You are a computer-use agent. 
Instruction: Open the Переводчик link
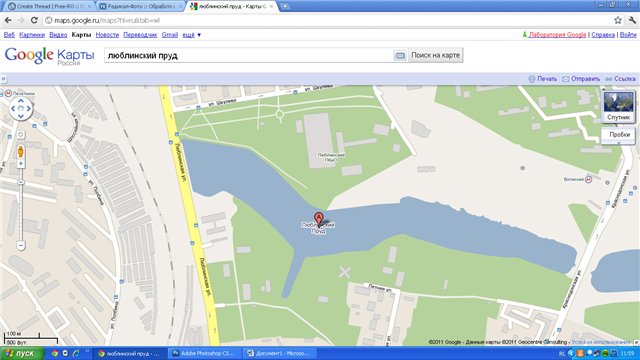click(x=140, y=35)
